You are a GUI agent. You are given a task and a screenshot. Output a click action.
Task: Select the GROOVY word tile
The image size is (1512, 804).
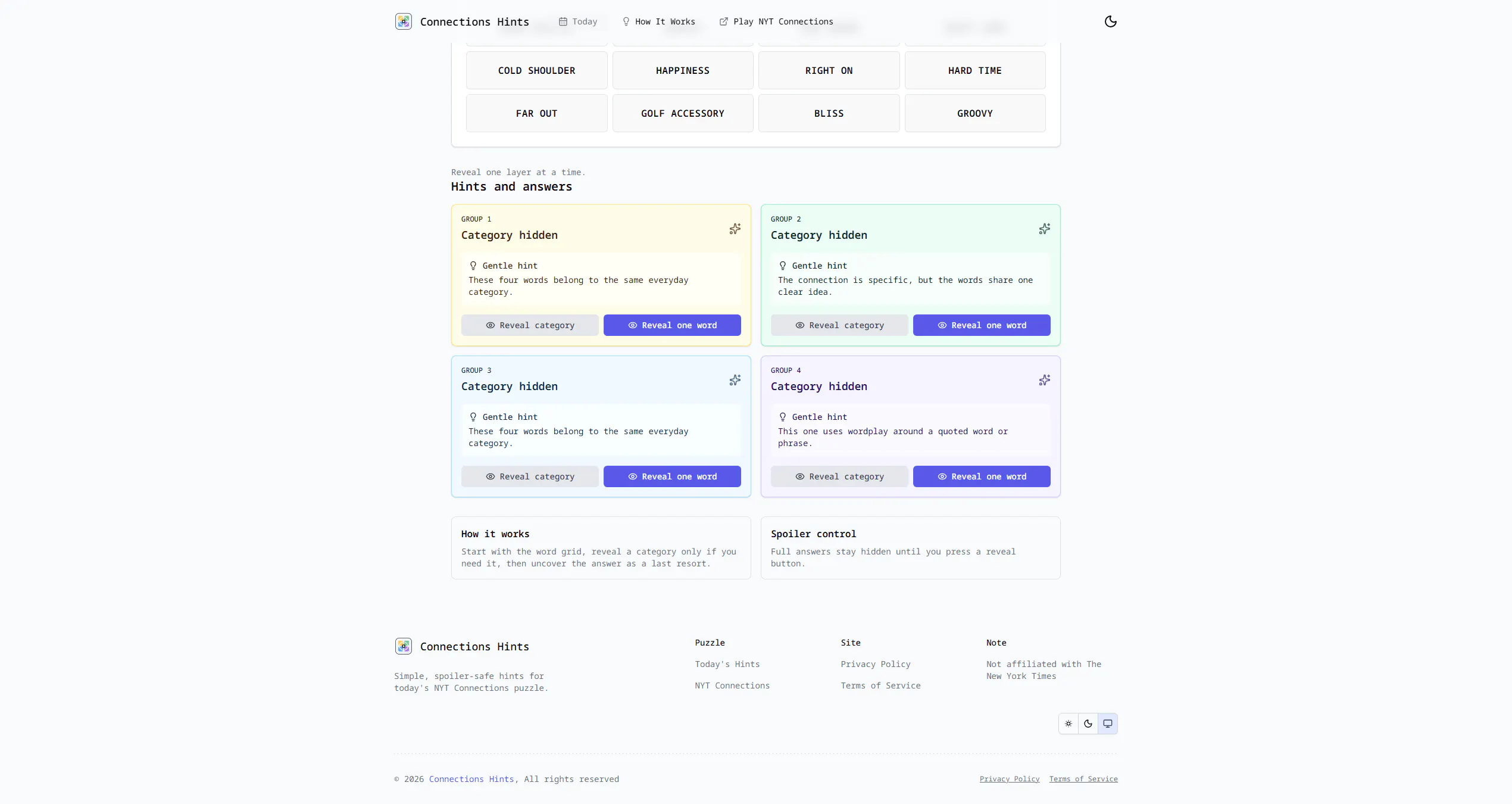(975, 113)
